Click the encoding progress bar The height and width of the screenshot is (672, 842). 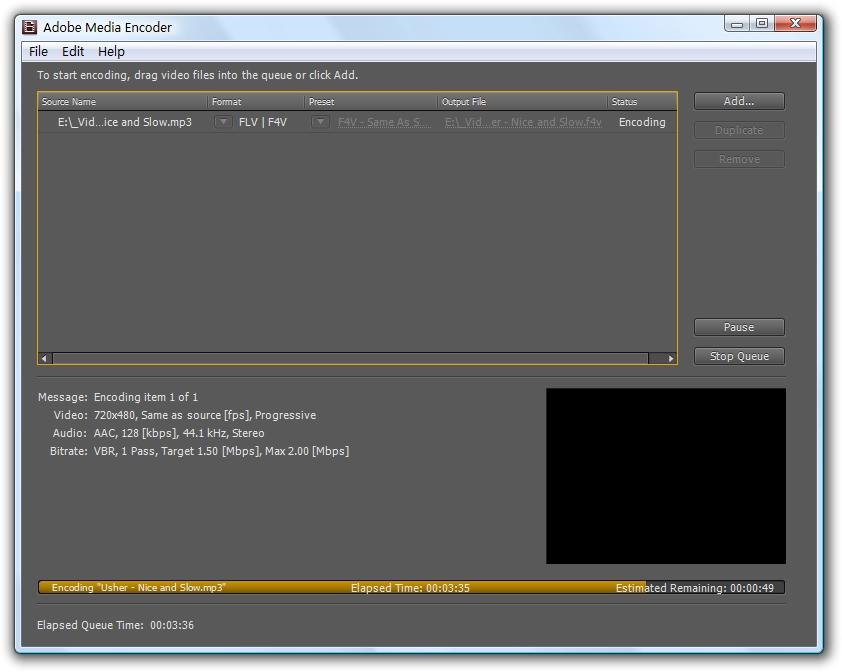pos(410,588)
